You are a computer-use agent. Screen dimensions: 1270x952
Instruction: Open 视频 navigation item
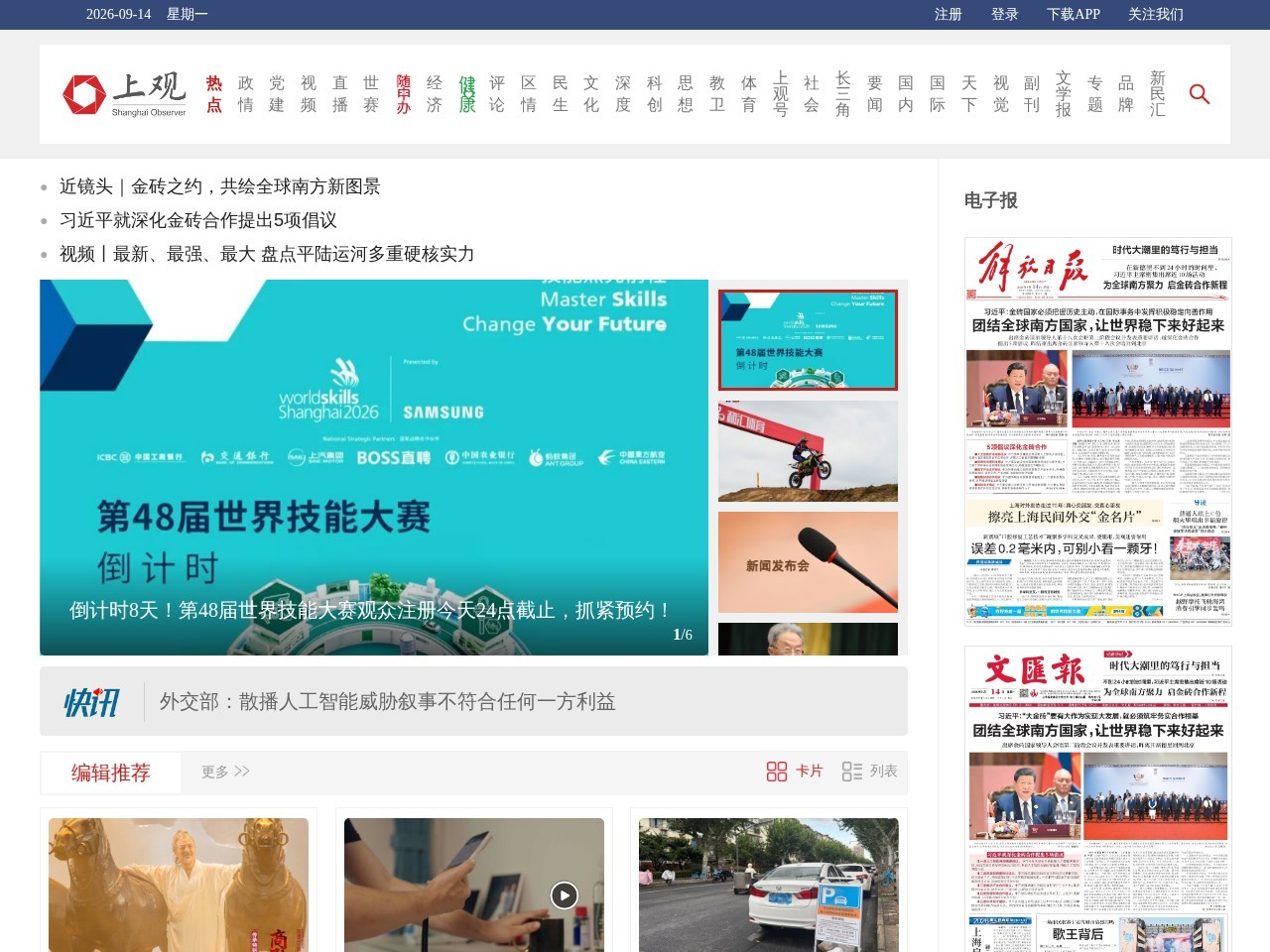309,94
